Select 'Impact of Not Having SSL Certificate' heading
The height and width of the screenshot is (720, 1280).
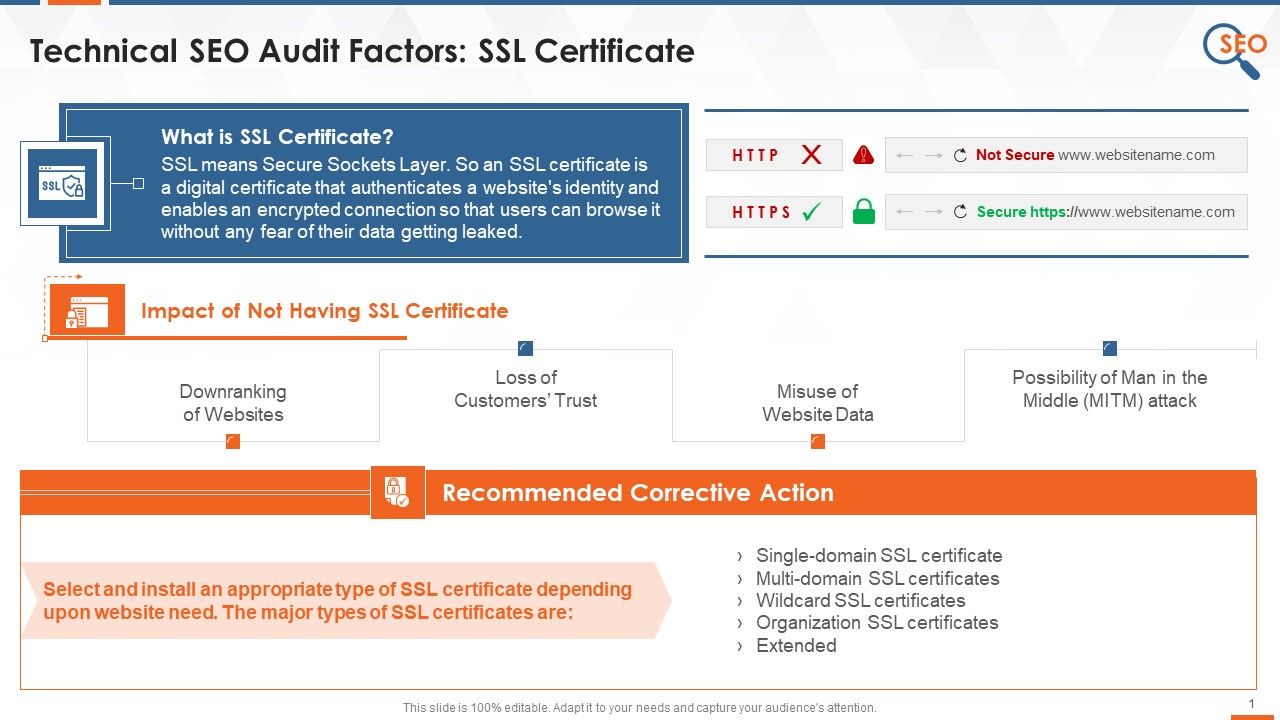(x=325, y=311)
